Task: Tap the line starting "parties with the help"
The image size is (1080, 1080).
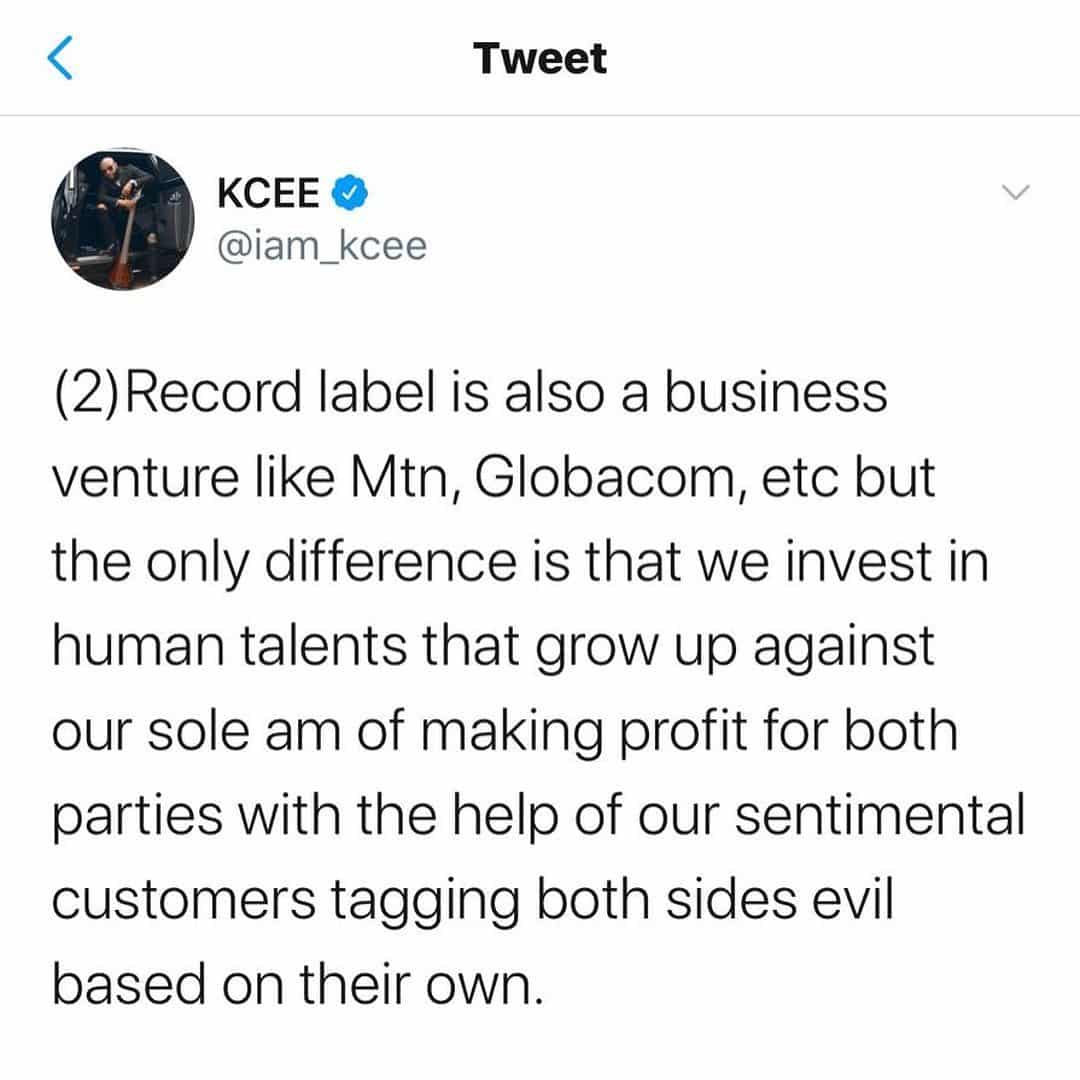Action: click(538, 818)
